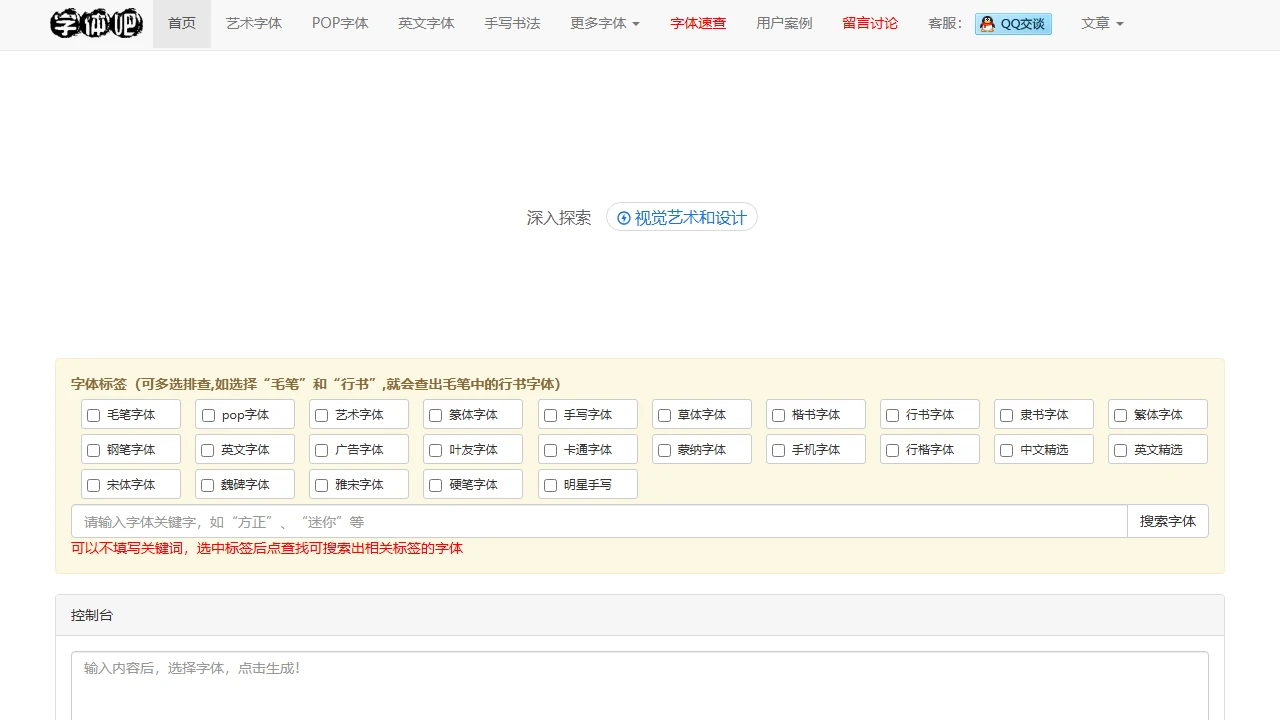Select the 繁体字体 tag
The width and height of the screenshot is (1280, 720).
coord(1120,414)
